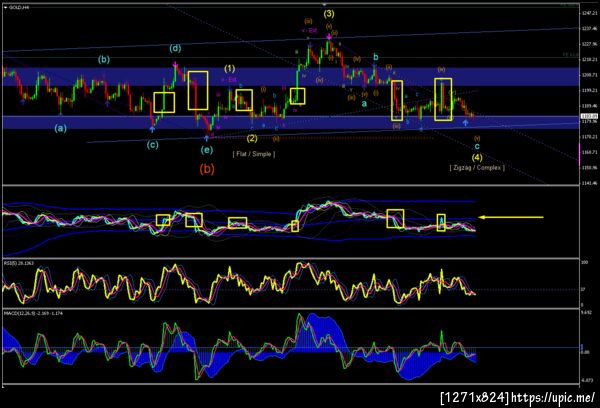Click the pink arrow marker below (d)
The width and height of the screenshot is (600, 408).
[x=175, y=64]
